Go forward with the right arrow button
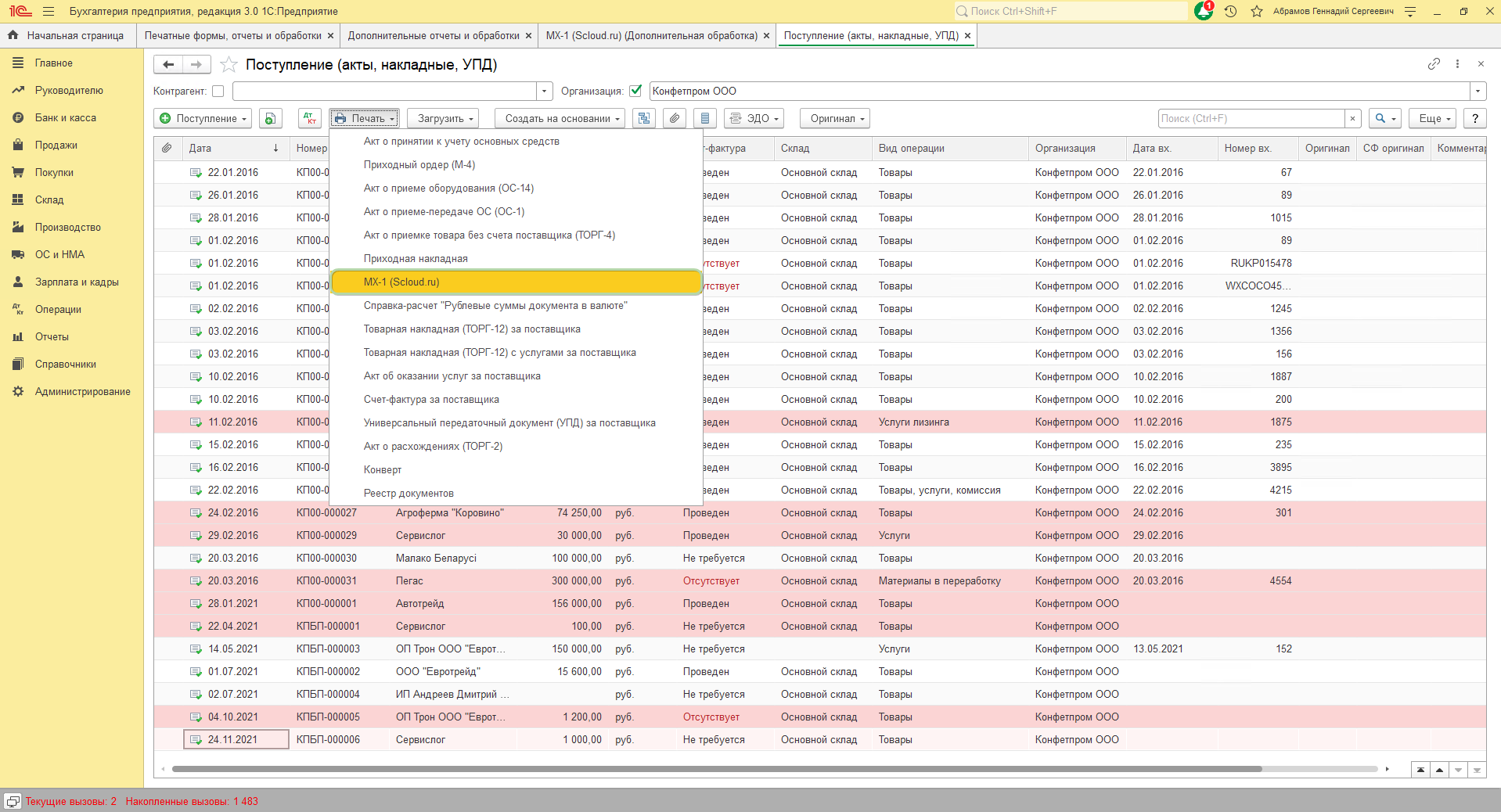Screen dimensions: 1501x812 coord(196,64)
